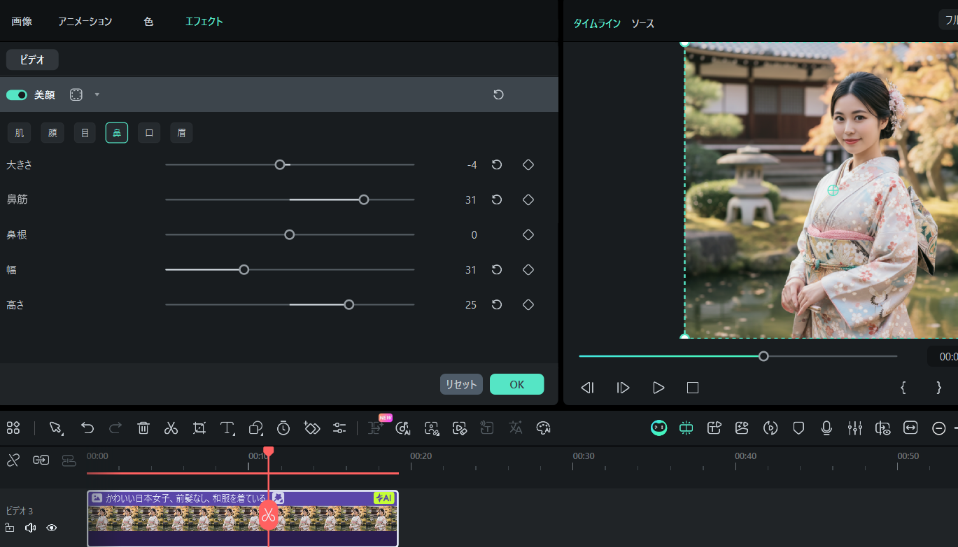Open the speed timer tool
This screenshot has height=547, width=958.
(x=283, y=428)
